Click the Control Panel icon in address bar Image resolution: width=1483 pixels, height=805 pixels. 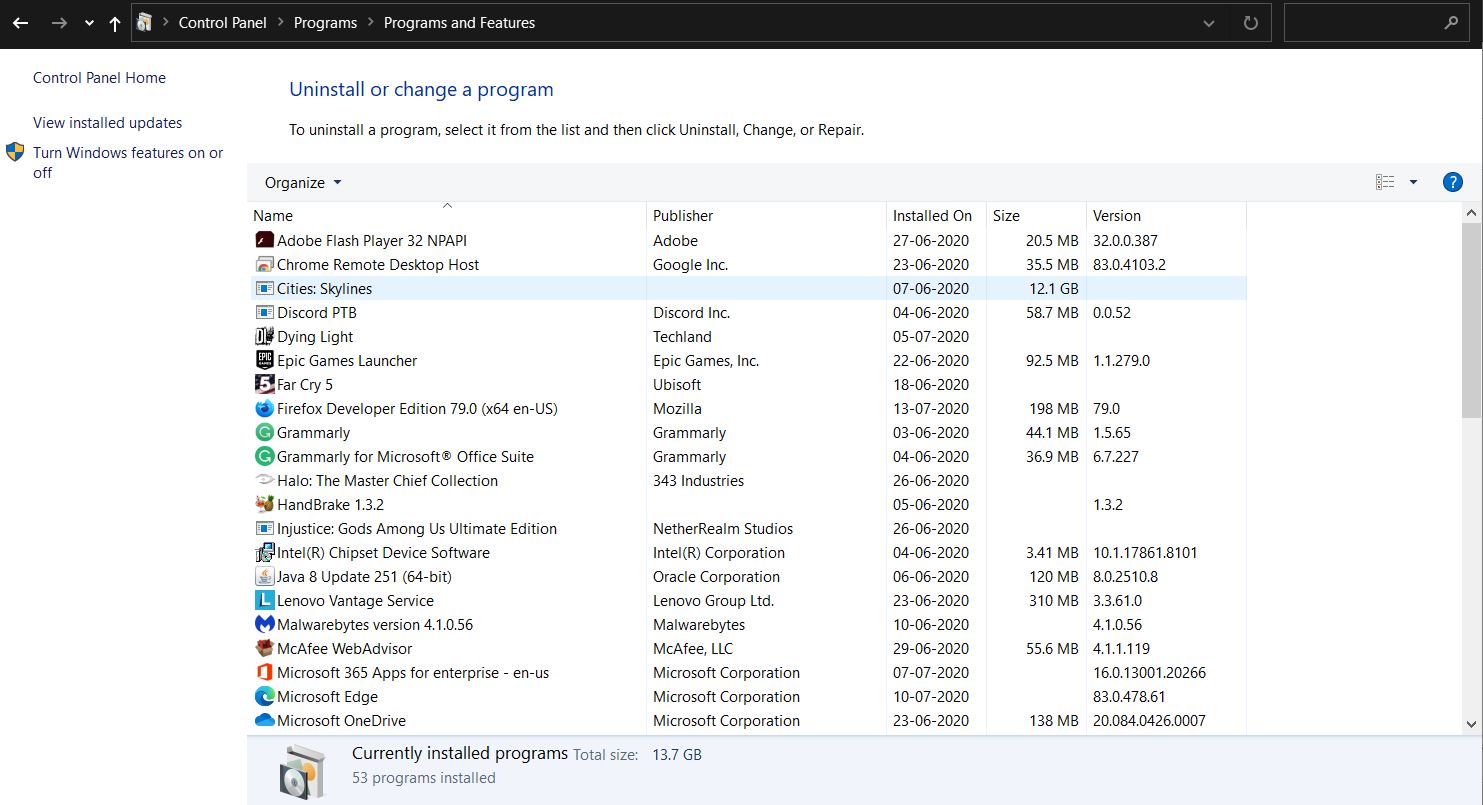coord(145,22)
